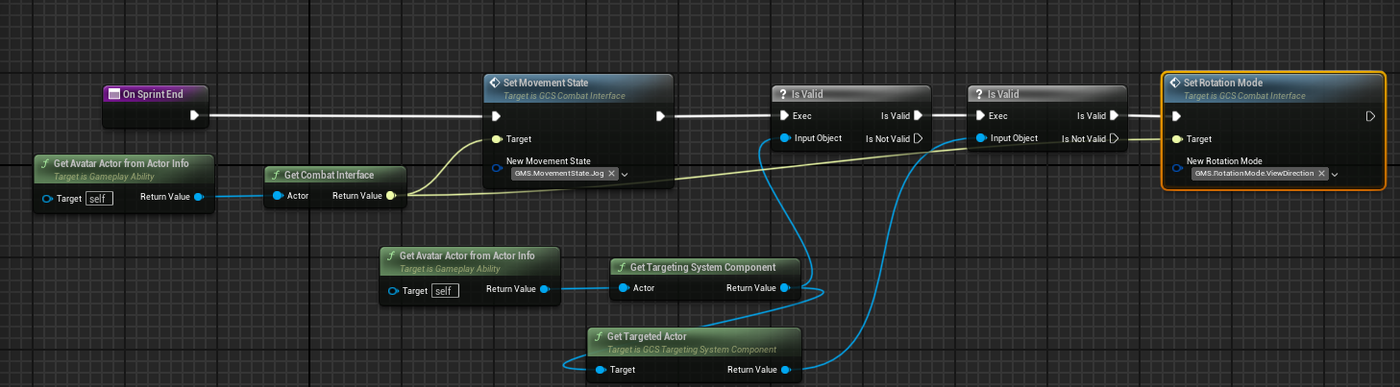Click Return Value pin on Get Targeted Actor

[x=785, y=370]
